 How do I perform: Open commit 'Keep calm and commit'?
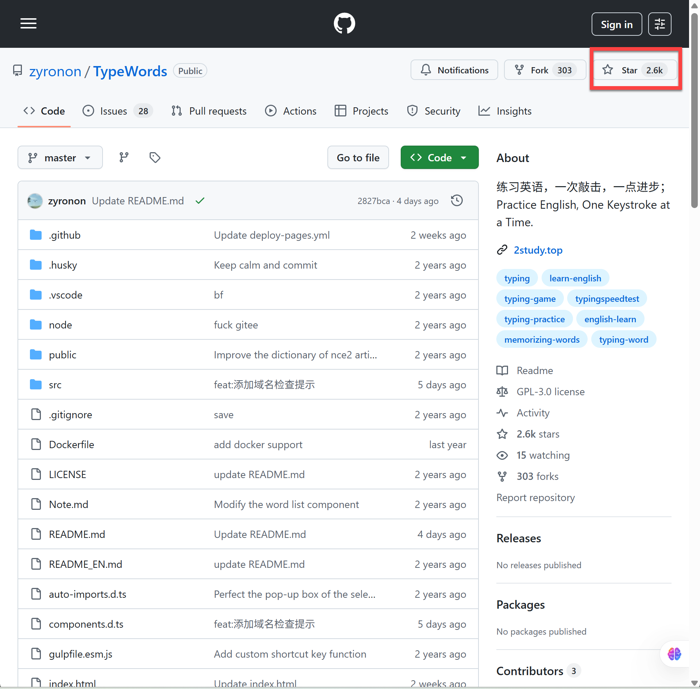[x=265, y=265]
